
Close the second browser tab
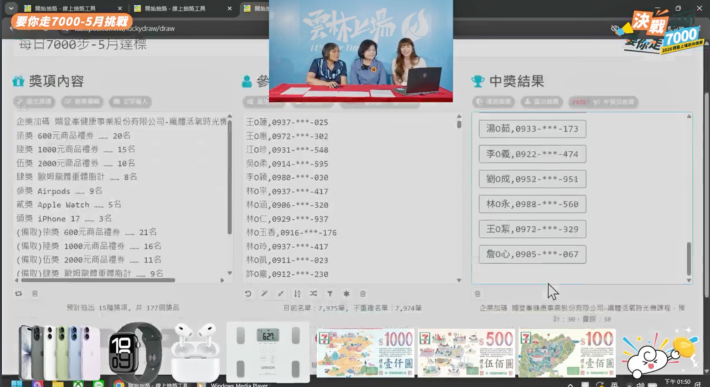(x=230, y=8)
